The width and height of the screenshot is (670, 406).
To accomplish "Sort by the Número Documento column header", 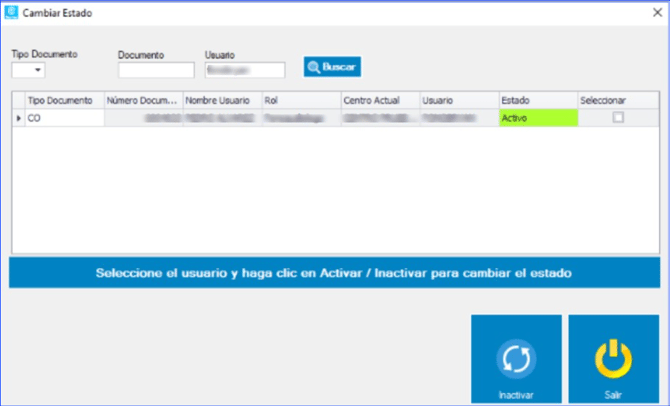I will pyautogui.click(x=142, y=101).
